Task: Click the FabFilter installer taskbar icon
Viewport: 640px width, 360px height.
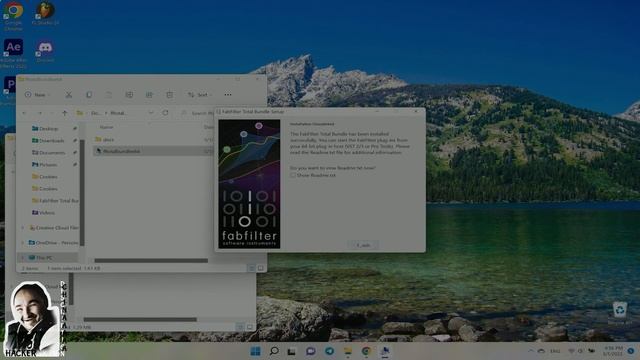Action: (385, 351)
